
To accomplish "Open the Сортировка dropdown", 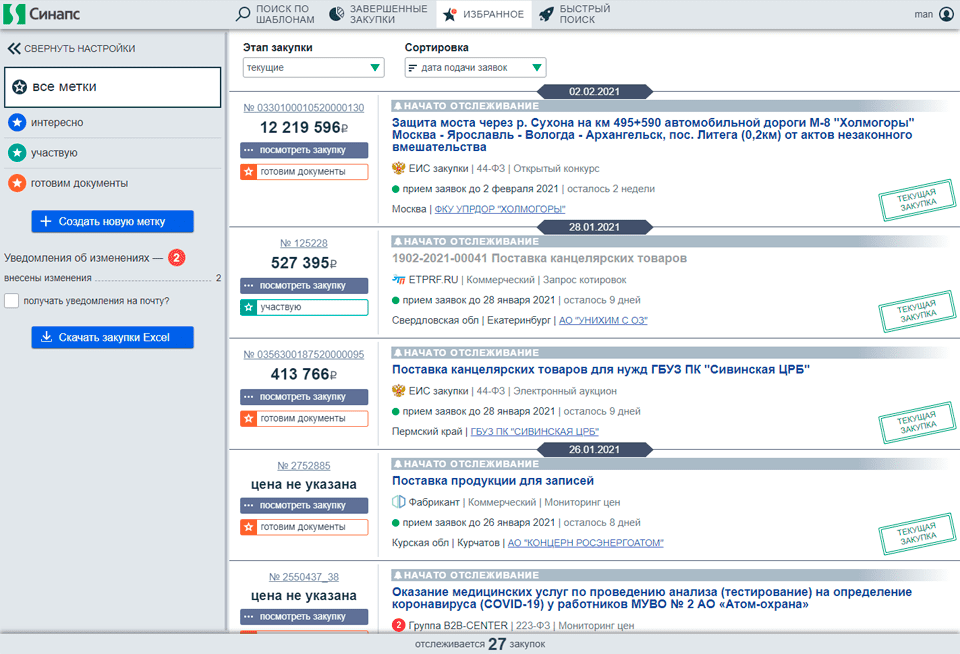I will 475,67.
